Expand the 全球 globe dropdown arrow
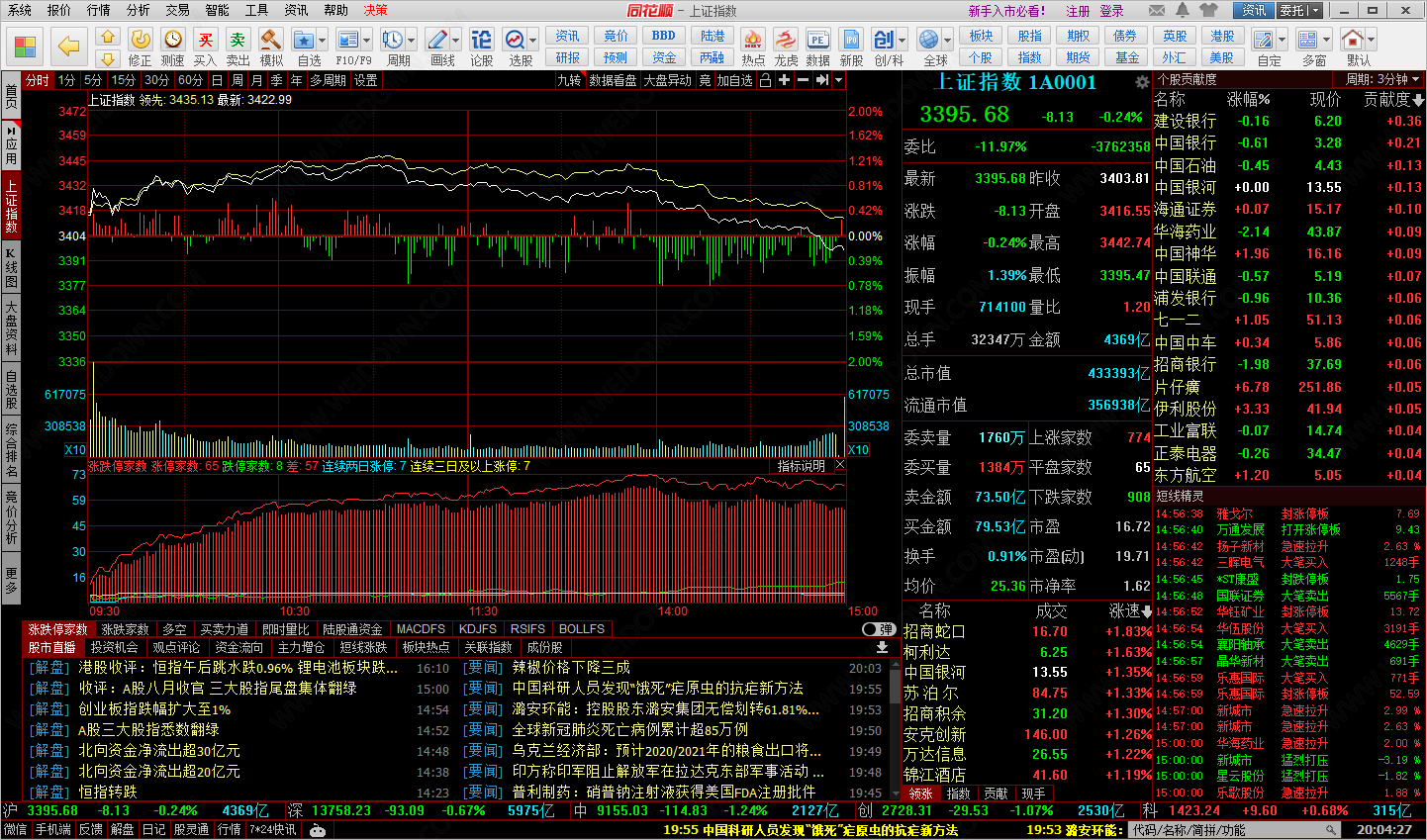This screenshot has width=1427, height=840. click(x=947, y=40)
